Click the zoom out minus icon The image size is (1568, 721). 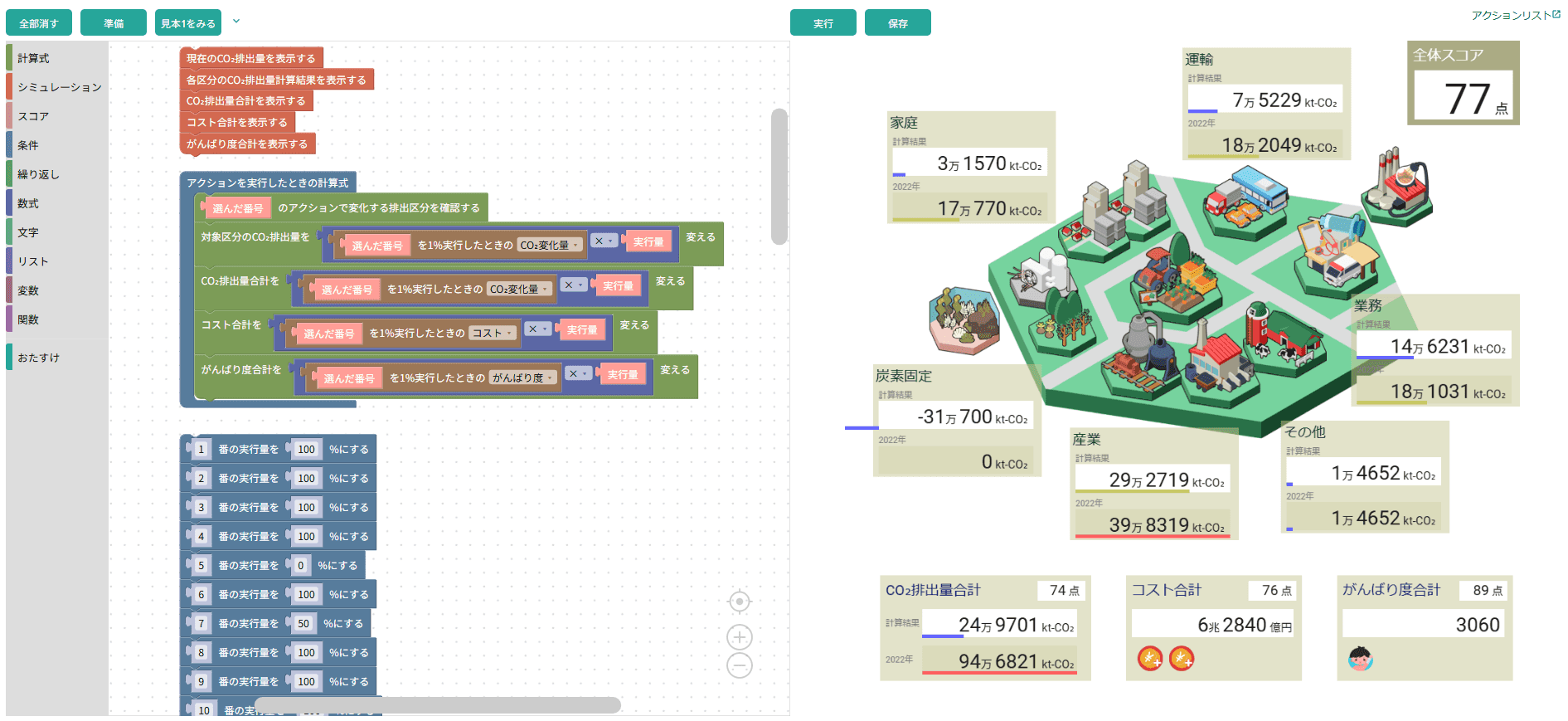click(x=739, y=665)
